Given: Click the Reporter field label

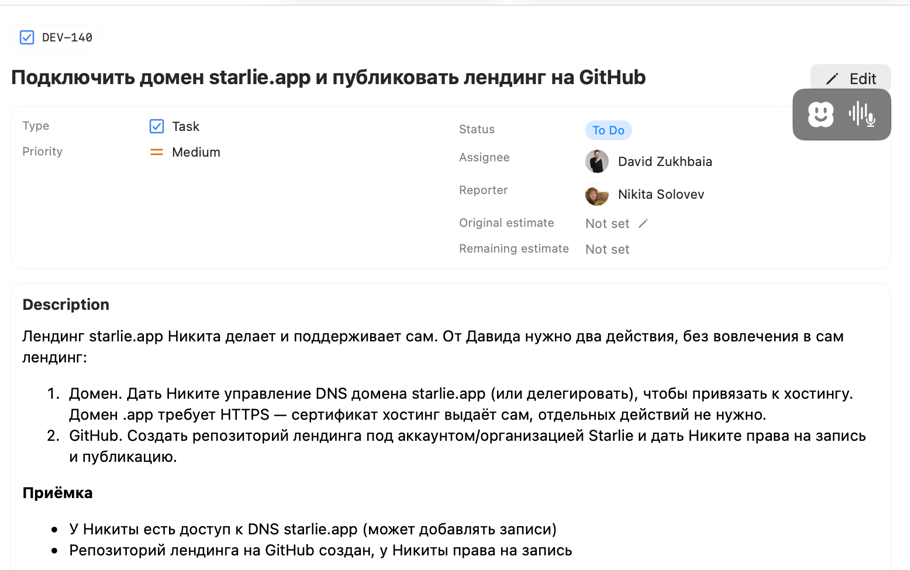Looking at the screenshot, I should pos(483,190).
